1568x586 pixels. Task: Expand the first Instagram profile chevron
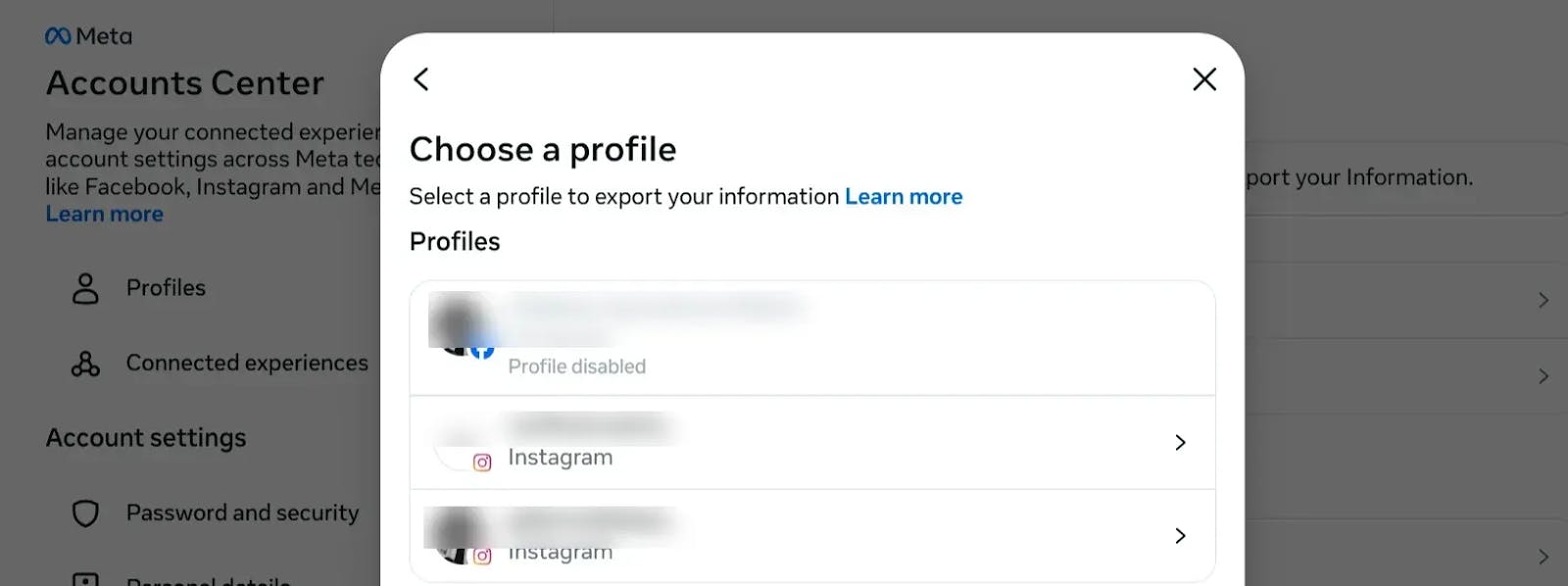[x=1180, y=443]
